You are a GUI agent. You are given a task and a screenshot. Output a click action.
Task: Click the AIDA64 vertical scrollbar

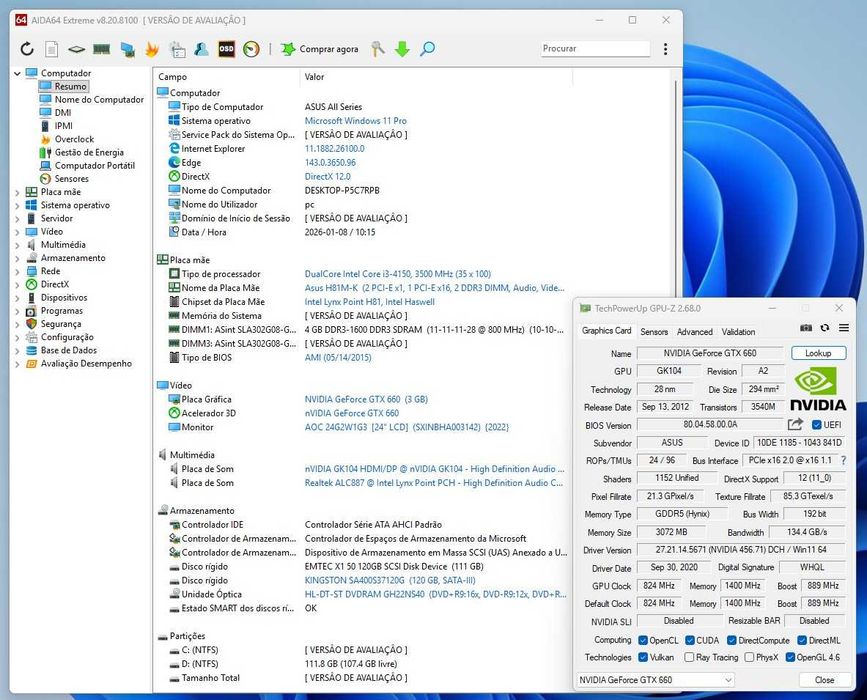pos(676,188)
